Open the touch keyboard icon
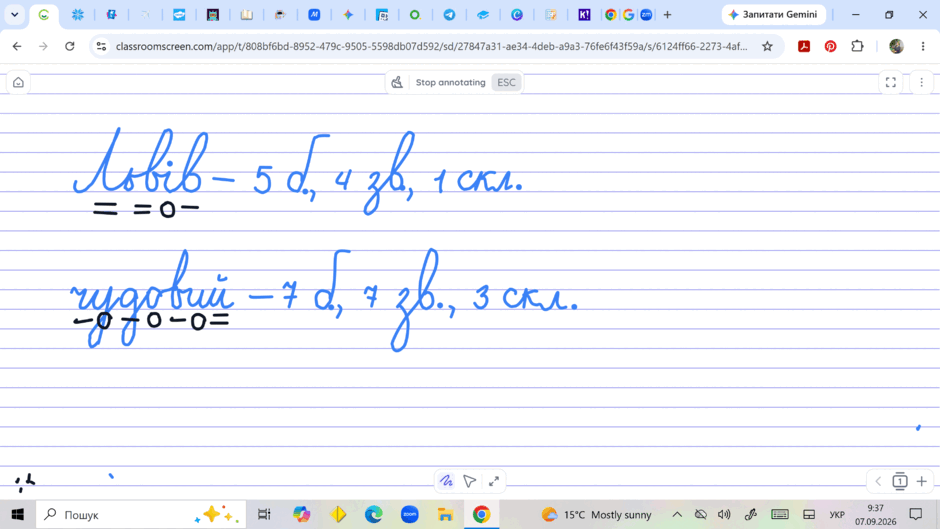Screen dimensions: 940x529 780,515
